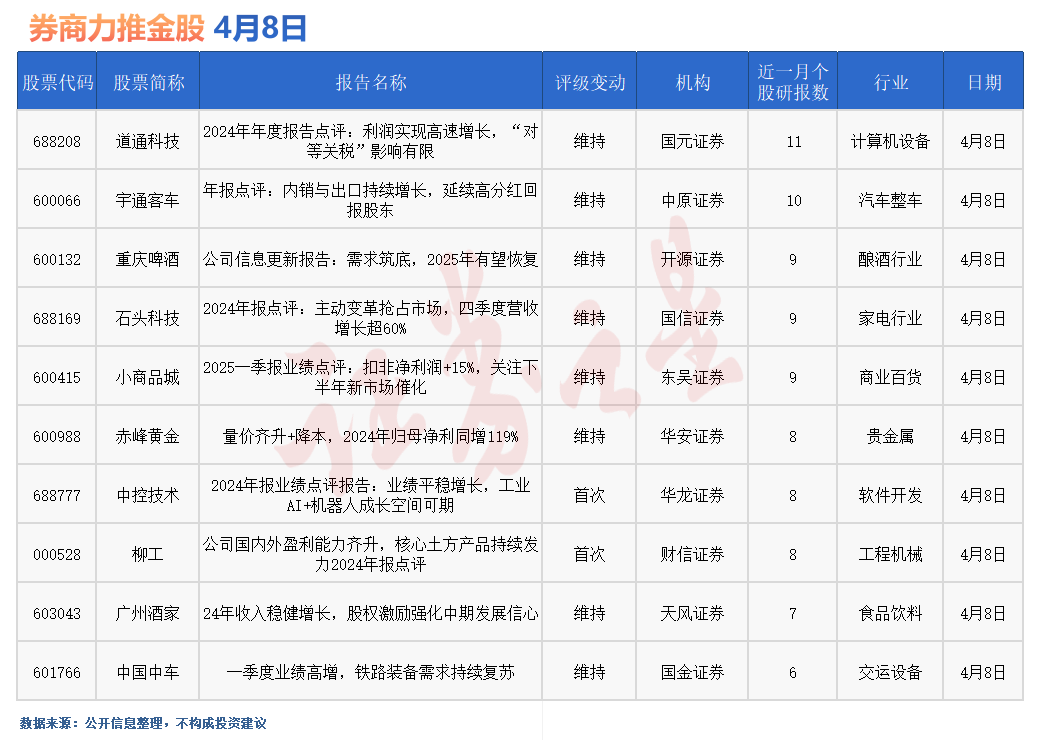Click stock name 宇通客车
1042x740 pixels.
148,201
